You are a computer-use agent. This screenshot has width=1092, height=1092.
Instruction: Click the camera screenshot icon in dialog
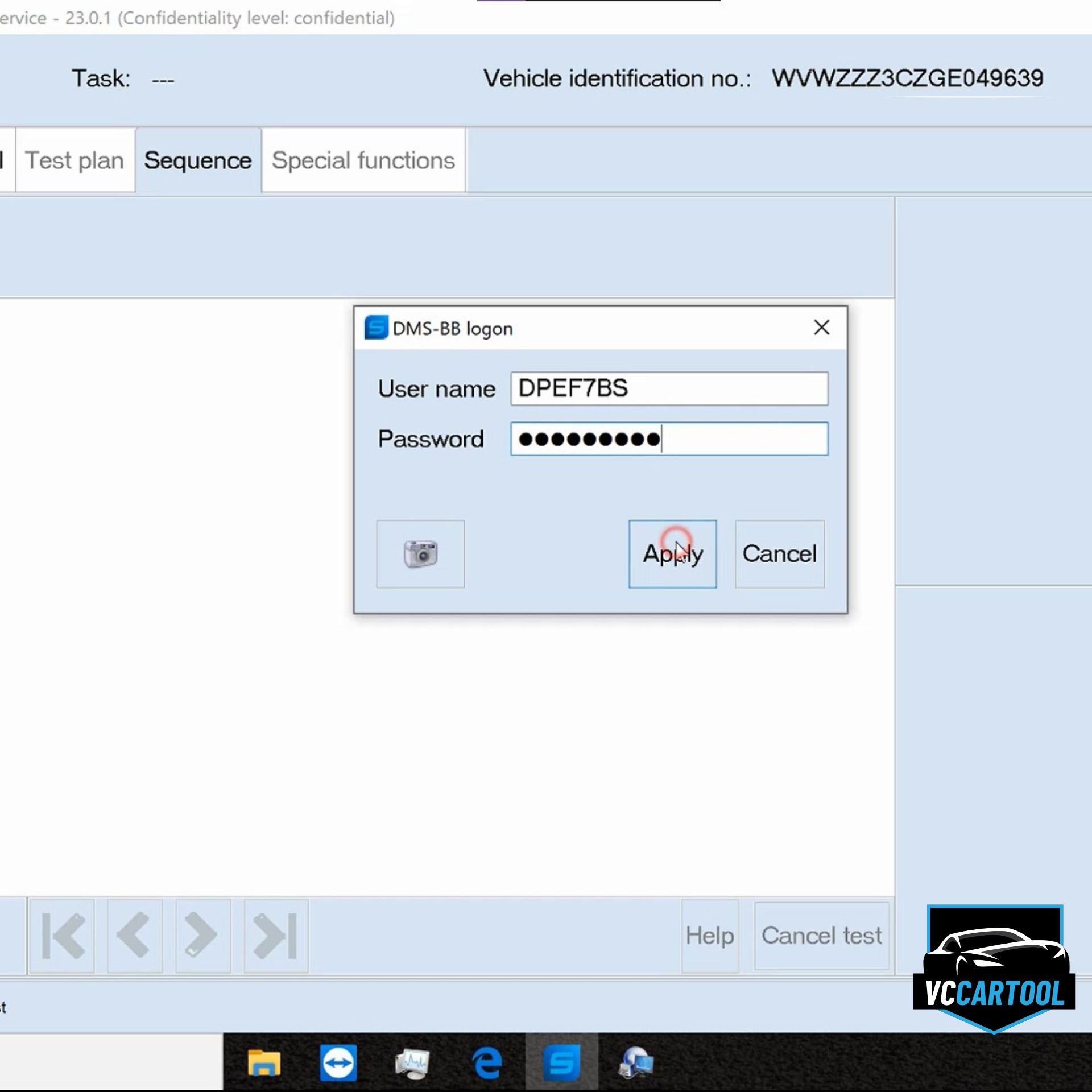(420, 553)
